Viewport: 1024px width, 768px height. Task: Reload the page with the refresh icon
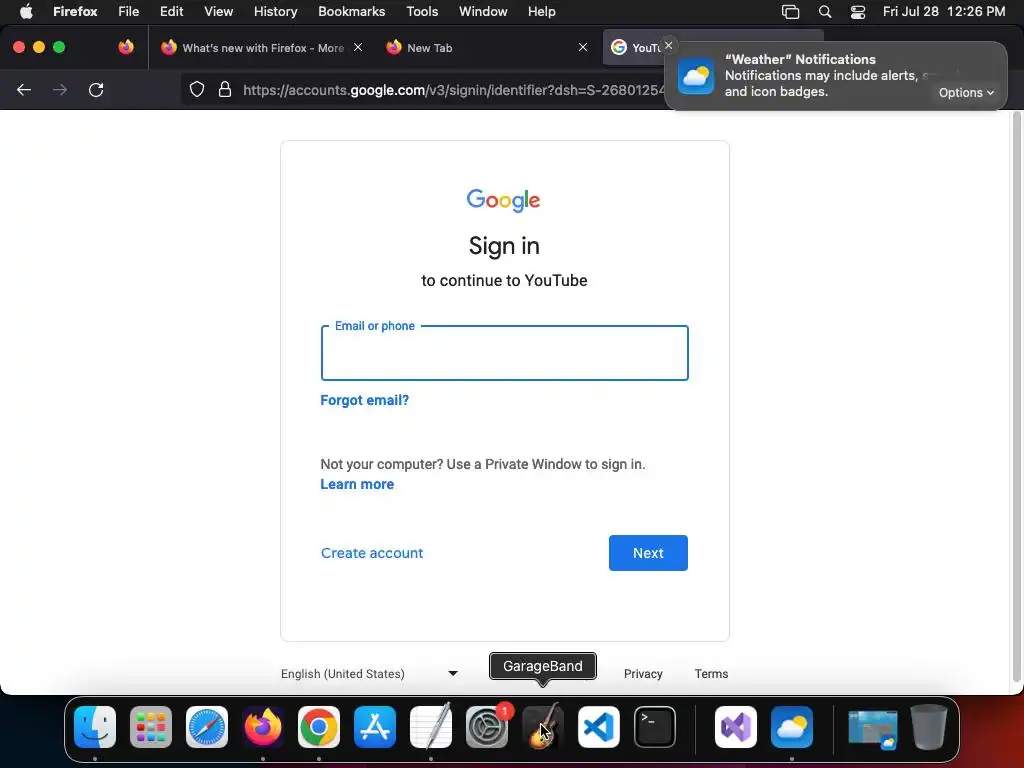click(x=96, y=90)
